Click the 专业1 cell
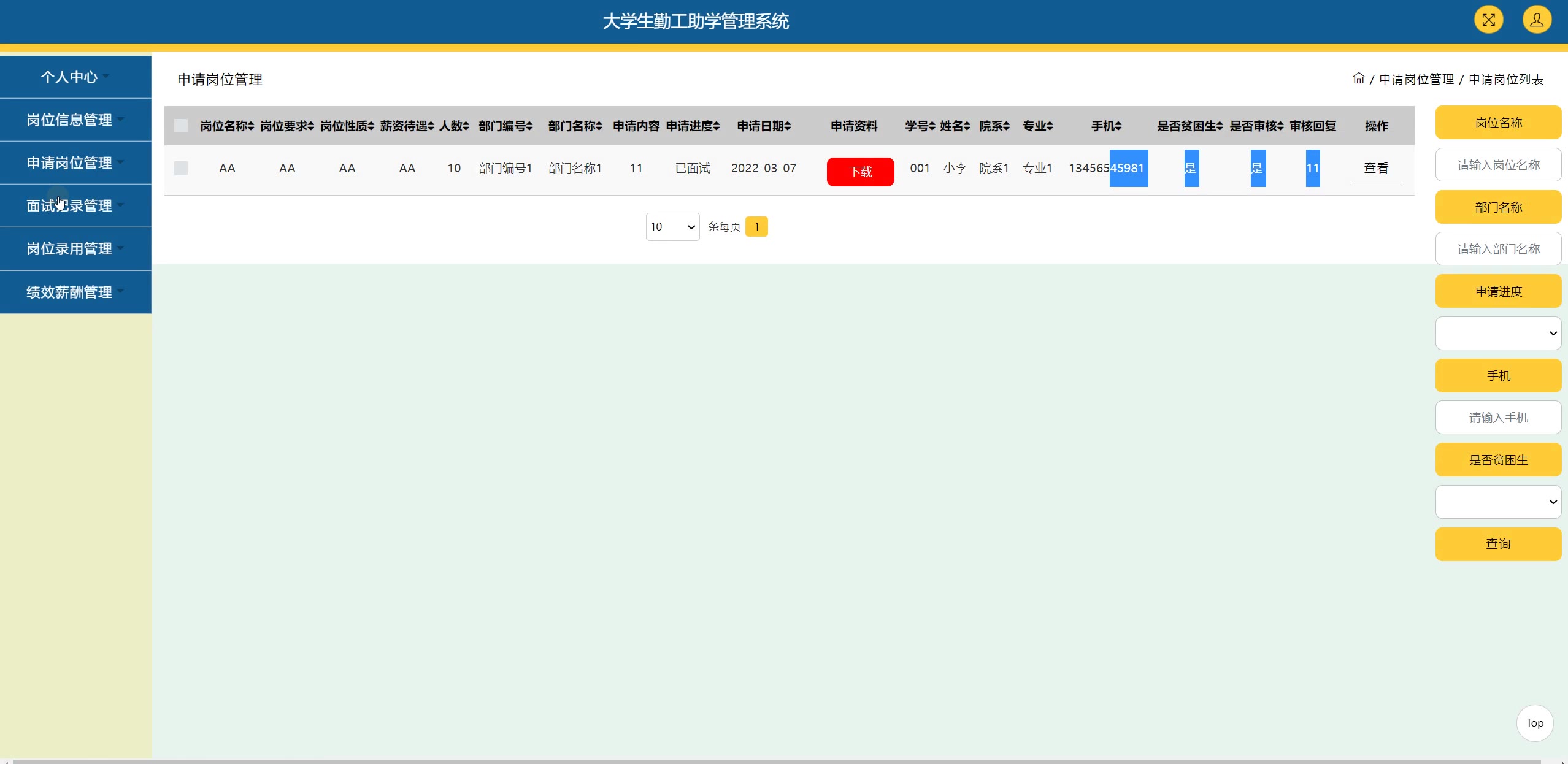 point(1038,168)
